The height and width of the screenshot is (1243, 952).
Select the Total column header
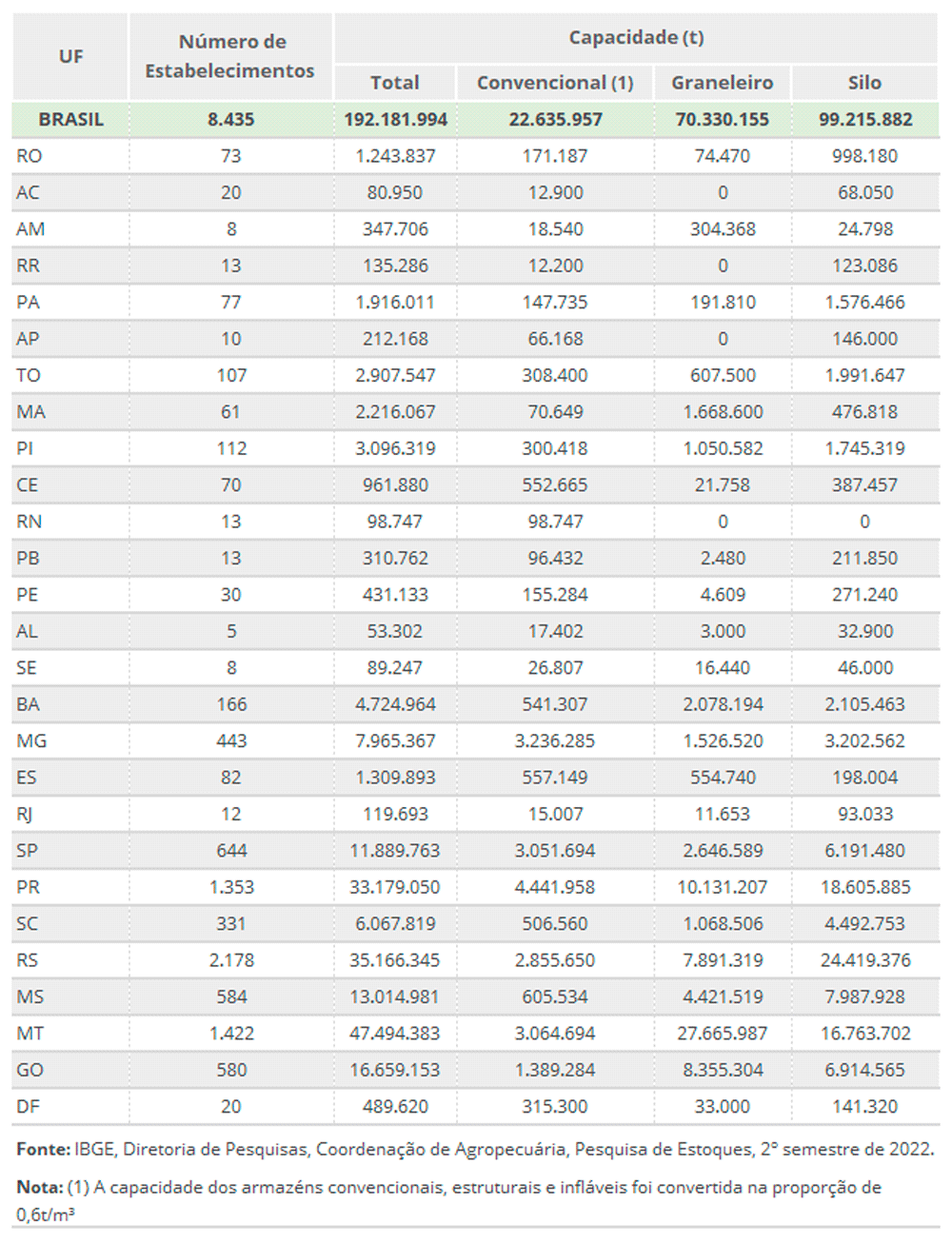click(395, 83)
